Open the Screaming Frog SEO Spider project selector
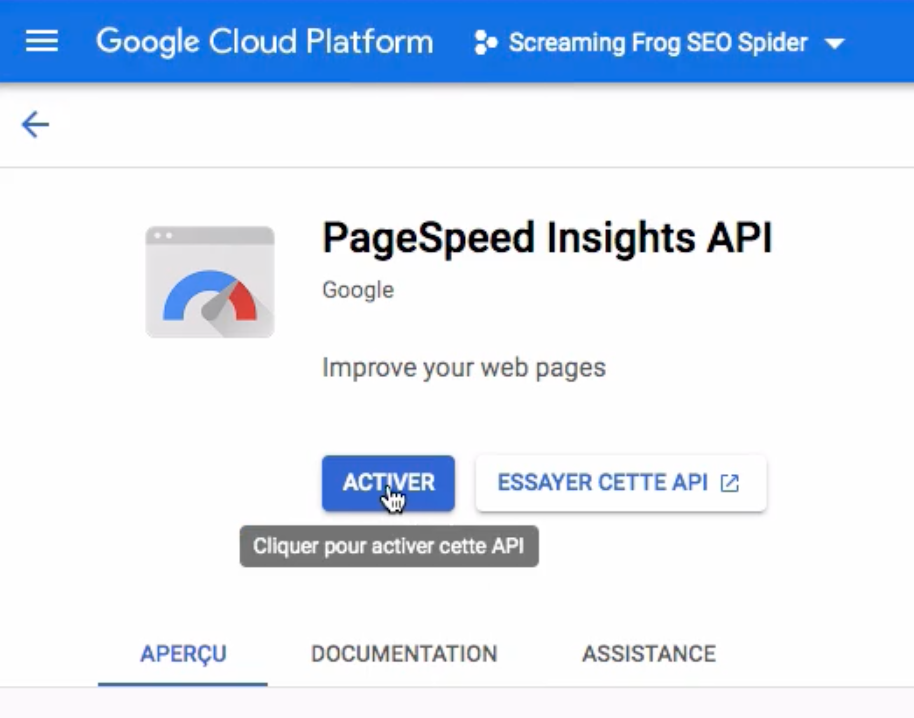 point(659,43)
